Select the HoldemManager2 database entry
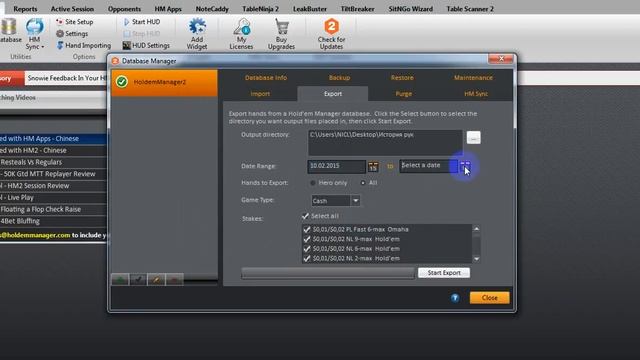Viewport: 640px width, 360px height. [x=164, y=82]
